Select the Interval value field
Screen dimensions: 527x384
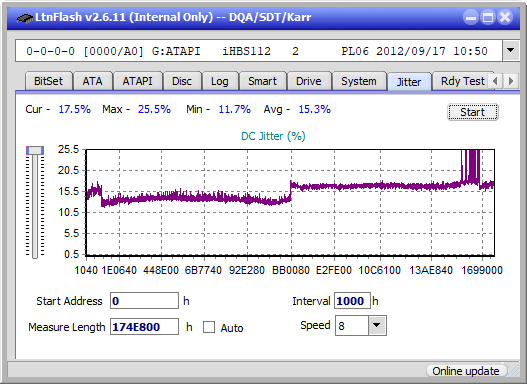coord(352,301)
